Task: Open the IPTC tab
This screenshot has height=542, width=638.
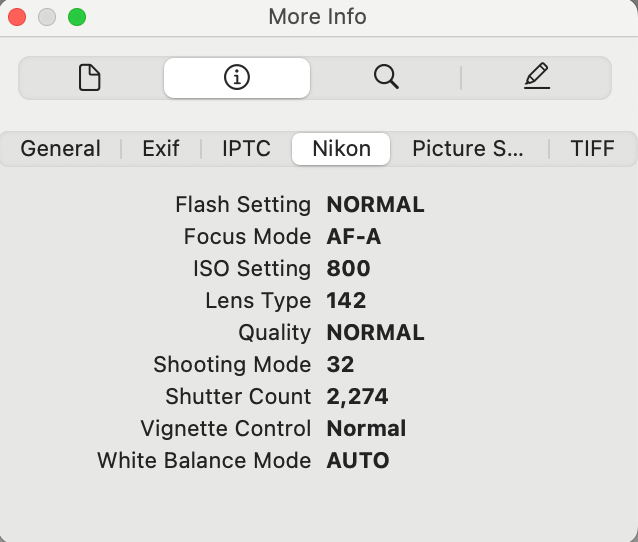Action: pos(247,149)
